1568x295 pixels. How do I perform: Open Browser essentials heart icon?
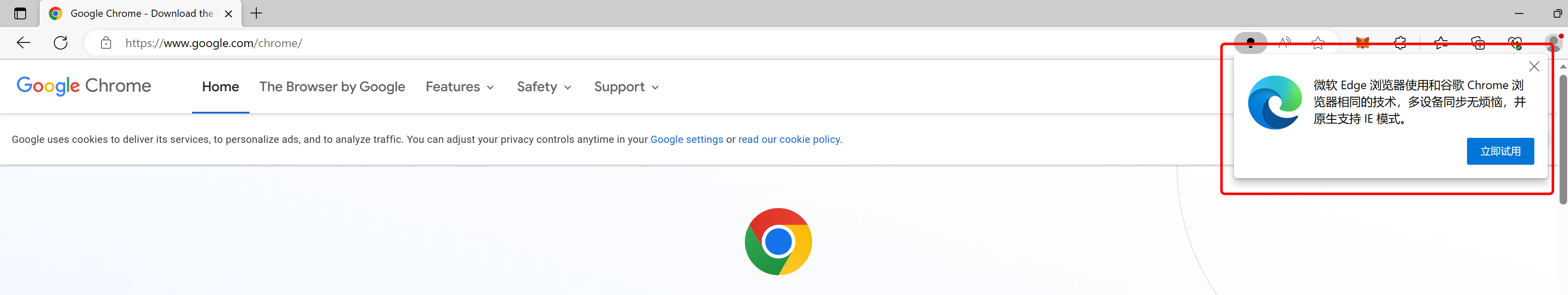[x=1515, y=42]
